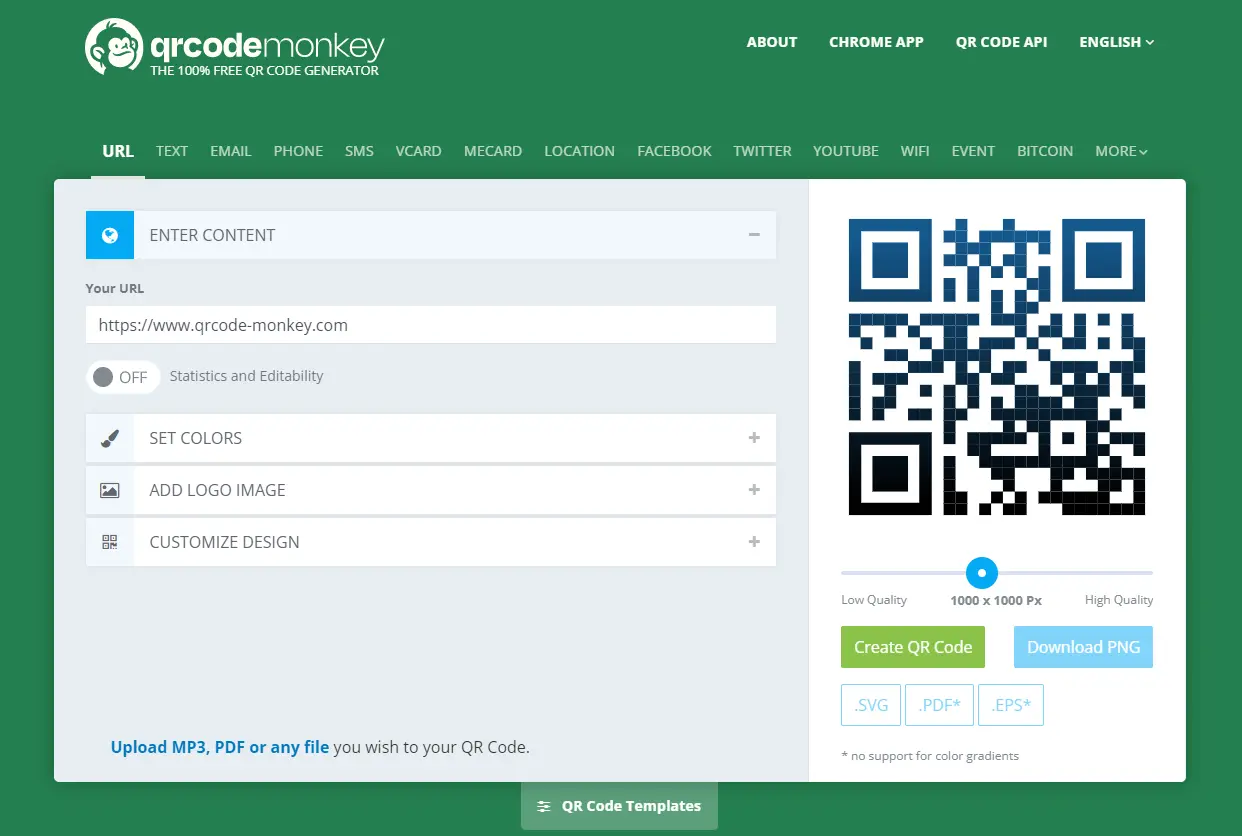The image size is (1242, 836).
Task: Click into the Your URL input field
Action: pos(431,325)
